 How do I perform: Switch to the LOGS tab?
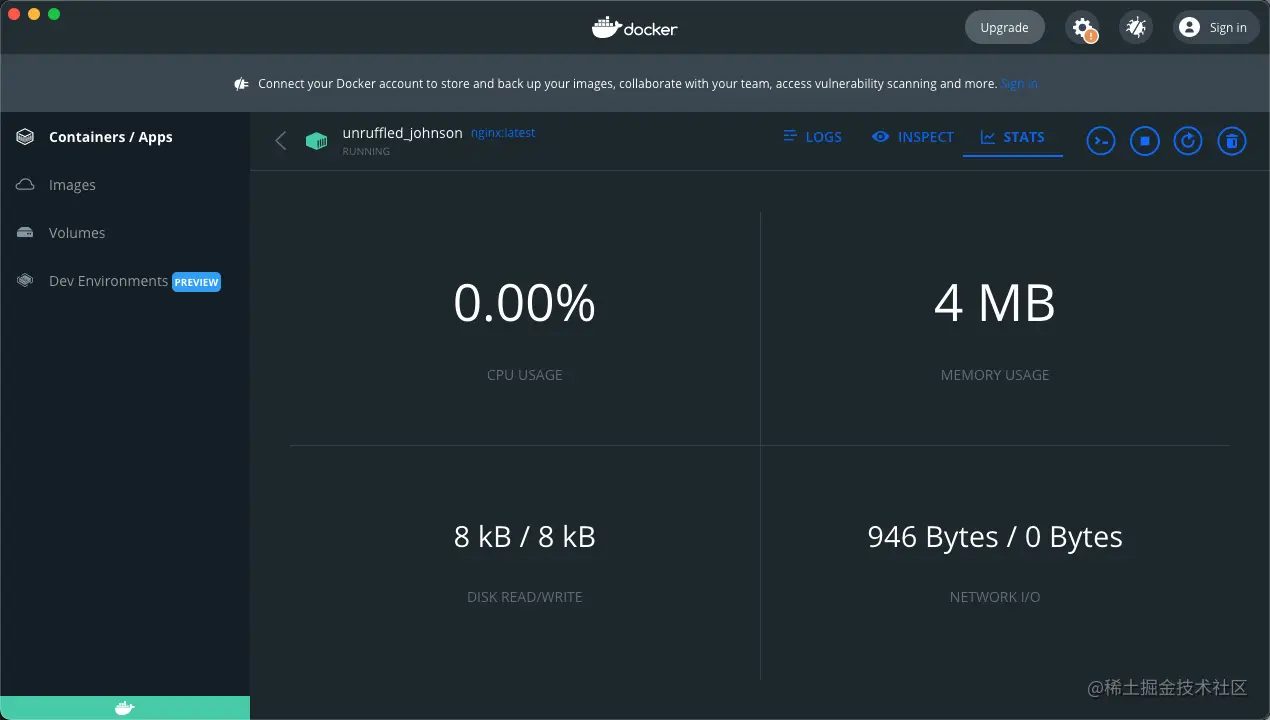pyautogui.click(x=812, y=137)
